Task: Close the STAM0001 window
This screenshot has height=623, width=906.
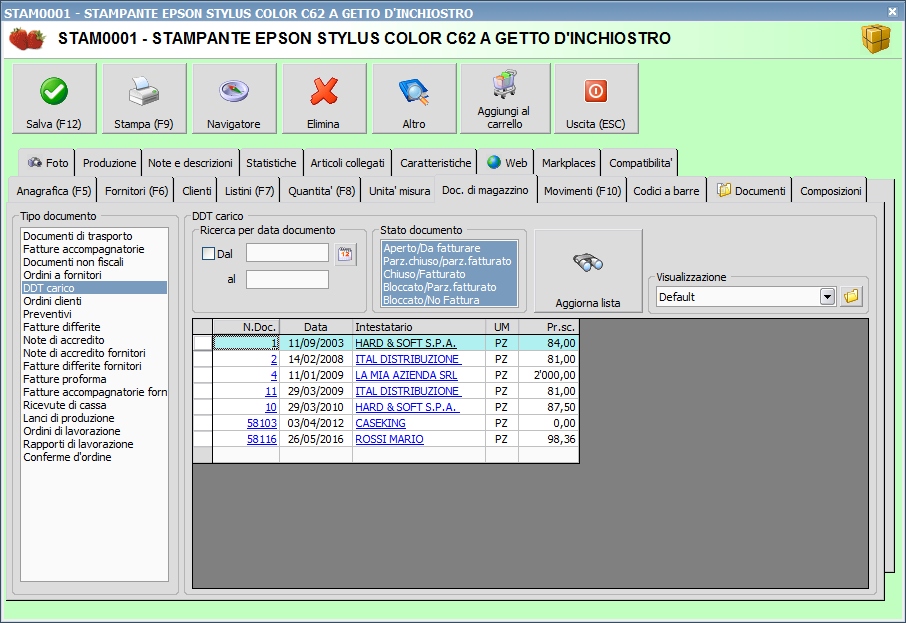Action: coord(892,12)
